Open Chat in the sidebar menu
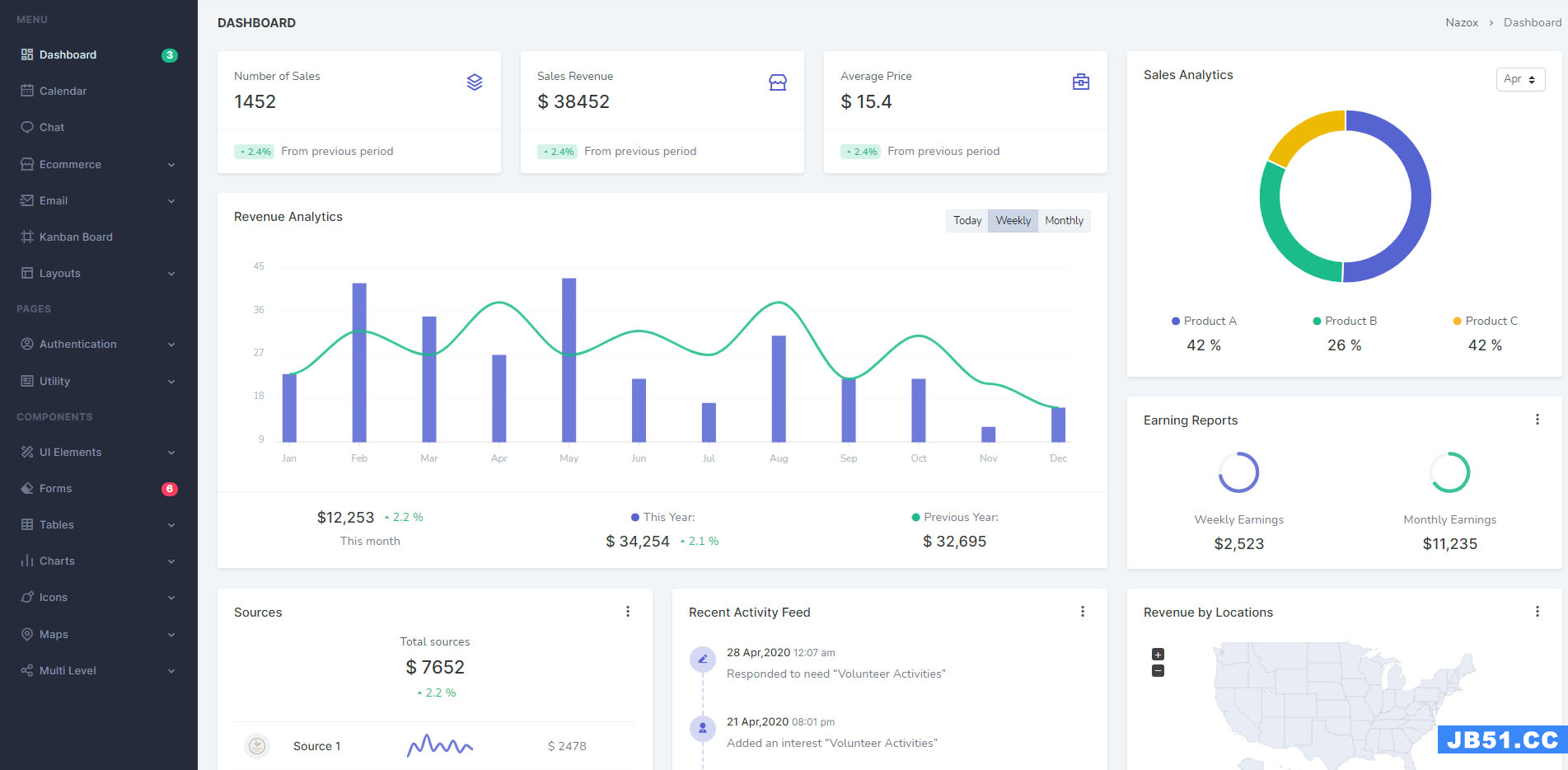The image size is (1568, 770). 99,127
